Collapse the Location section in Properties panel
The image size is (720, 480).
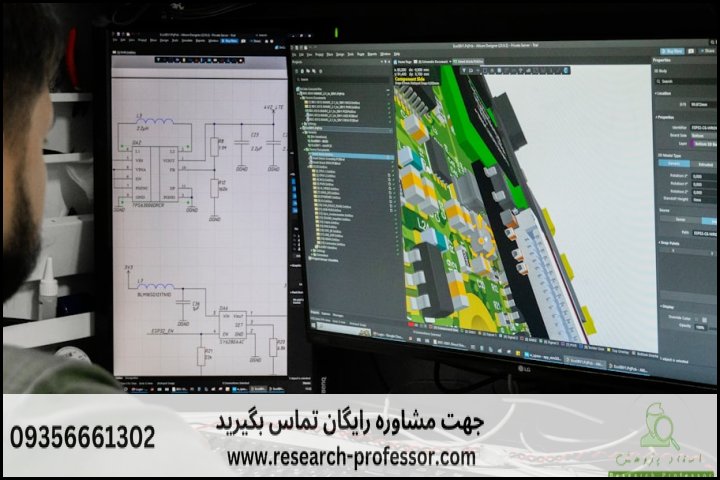pyautogui.click(x=663, y=93)
